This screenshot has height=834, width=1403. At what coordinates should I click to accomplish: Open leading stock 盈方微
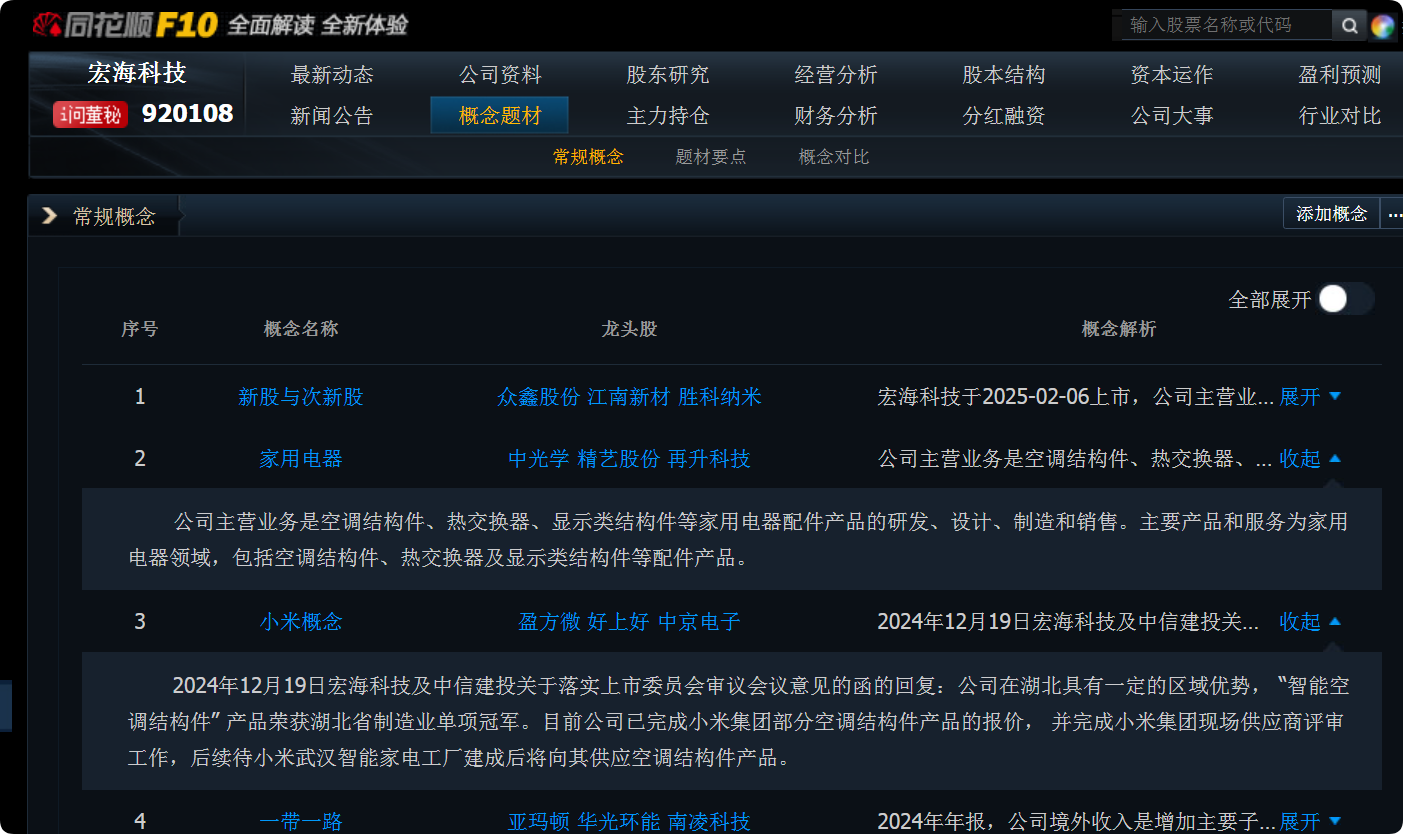coord(549,622)
